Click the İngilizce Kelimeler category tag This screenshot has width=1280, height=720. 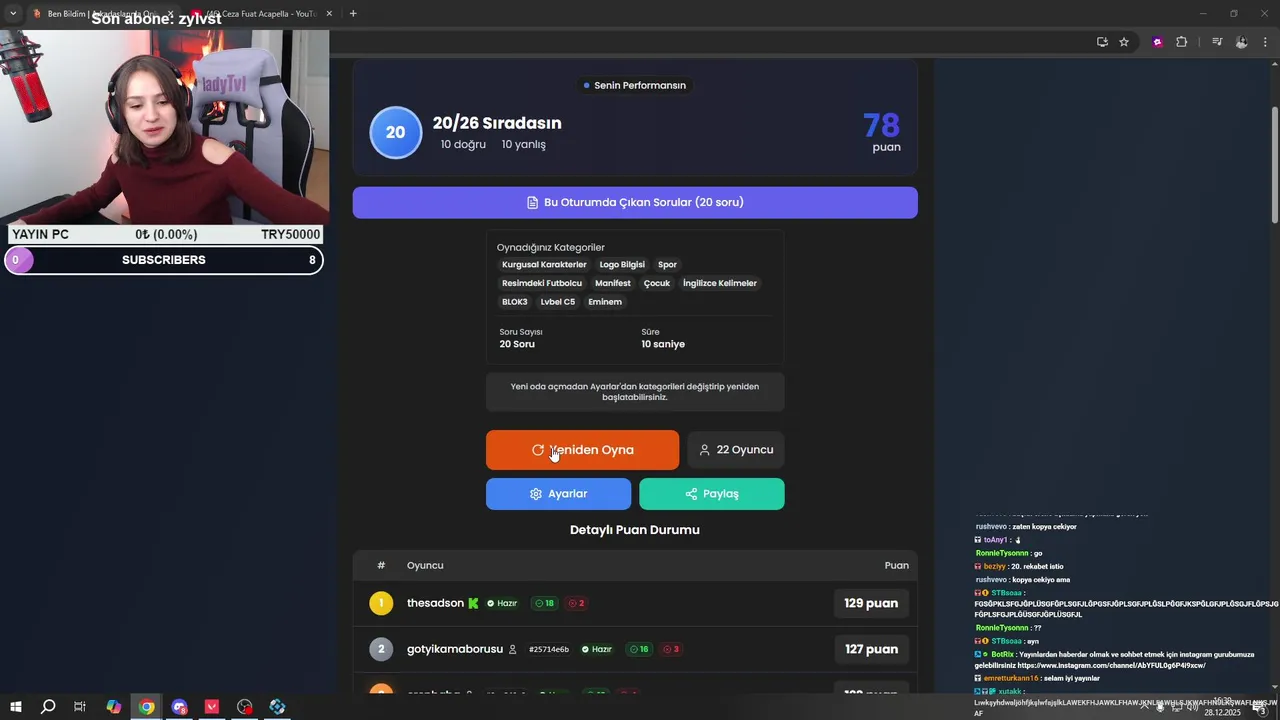pos(720,283)
